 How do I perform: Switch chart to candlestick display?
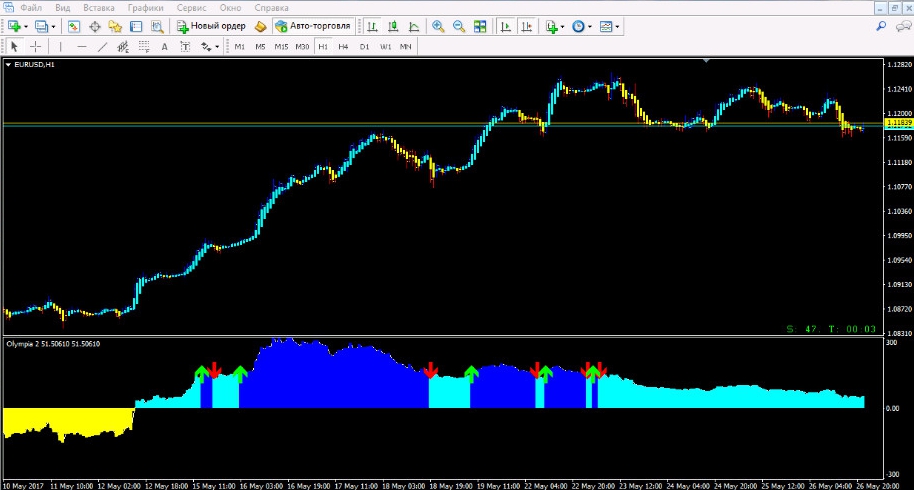393,26
